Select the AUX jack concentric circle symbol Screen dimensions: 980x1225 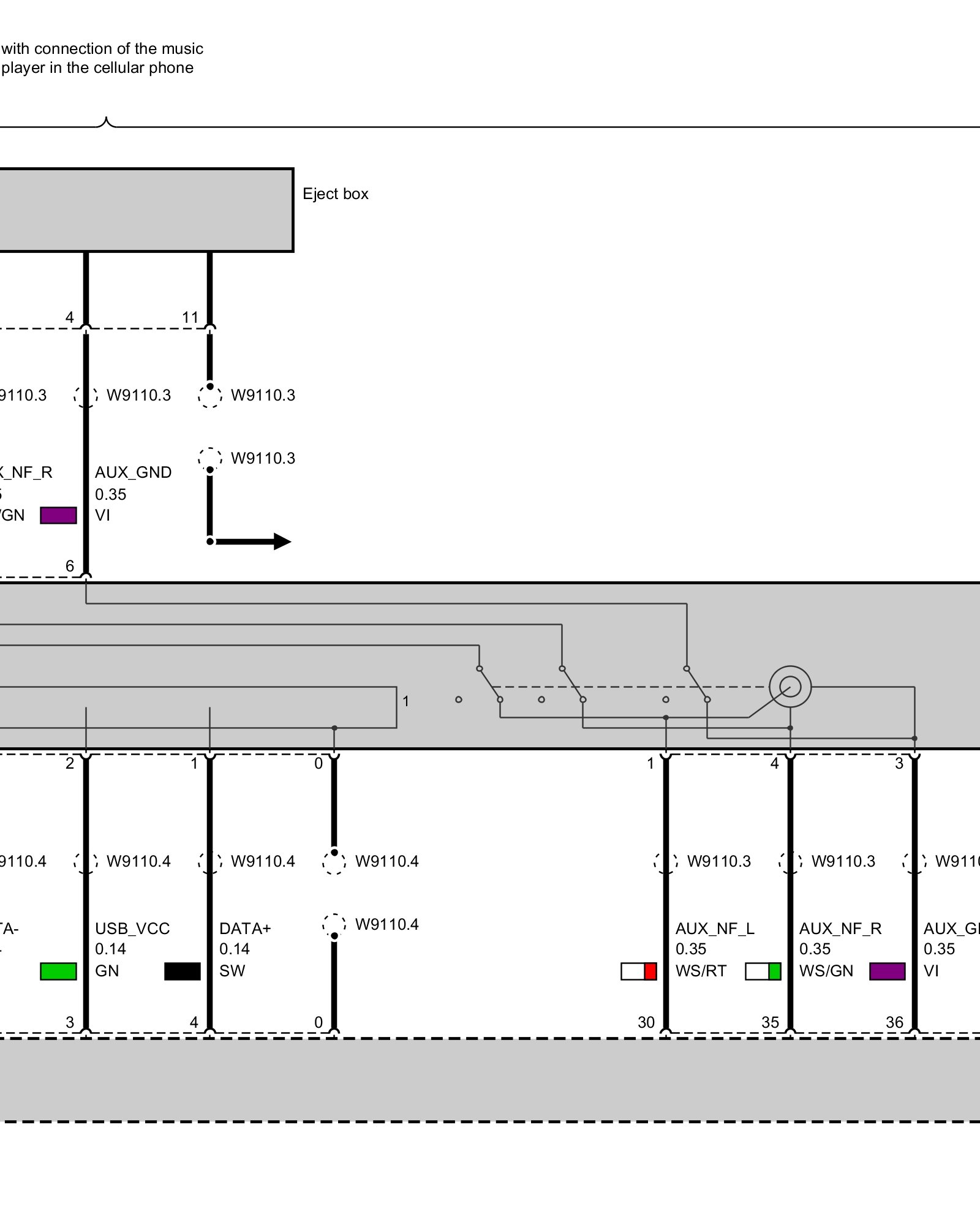click(790, 687)
